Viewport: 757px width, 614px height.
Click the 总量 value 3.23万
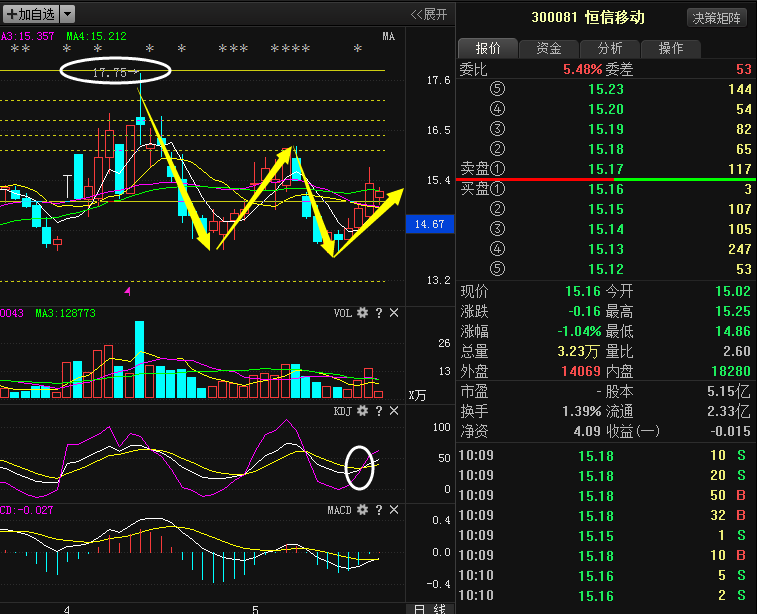[578, 351]
